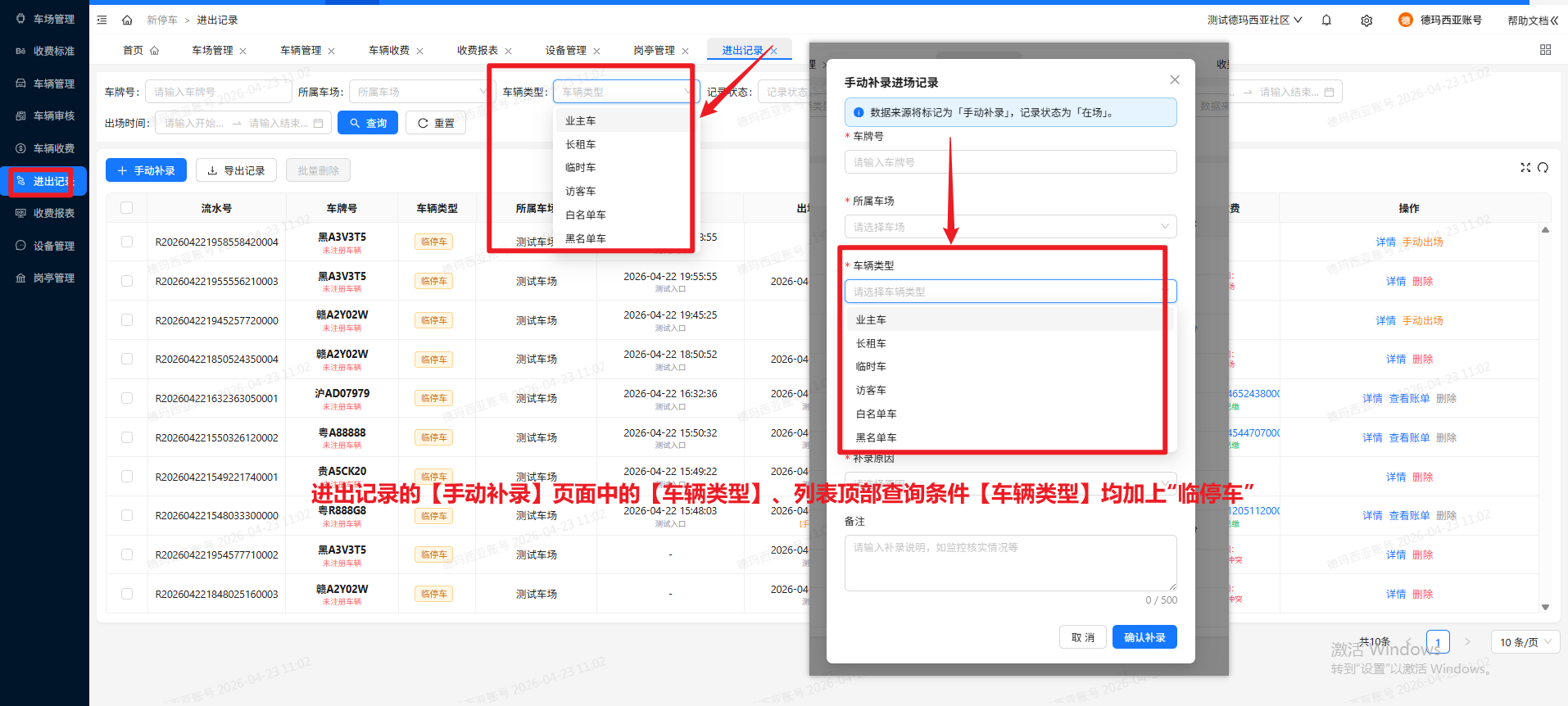Close the 岗亭管理 tab with its X
The width and height of the screenshot is (1568, 706).
pos(686,51)
